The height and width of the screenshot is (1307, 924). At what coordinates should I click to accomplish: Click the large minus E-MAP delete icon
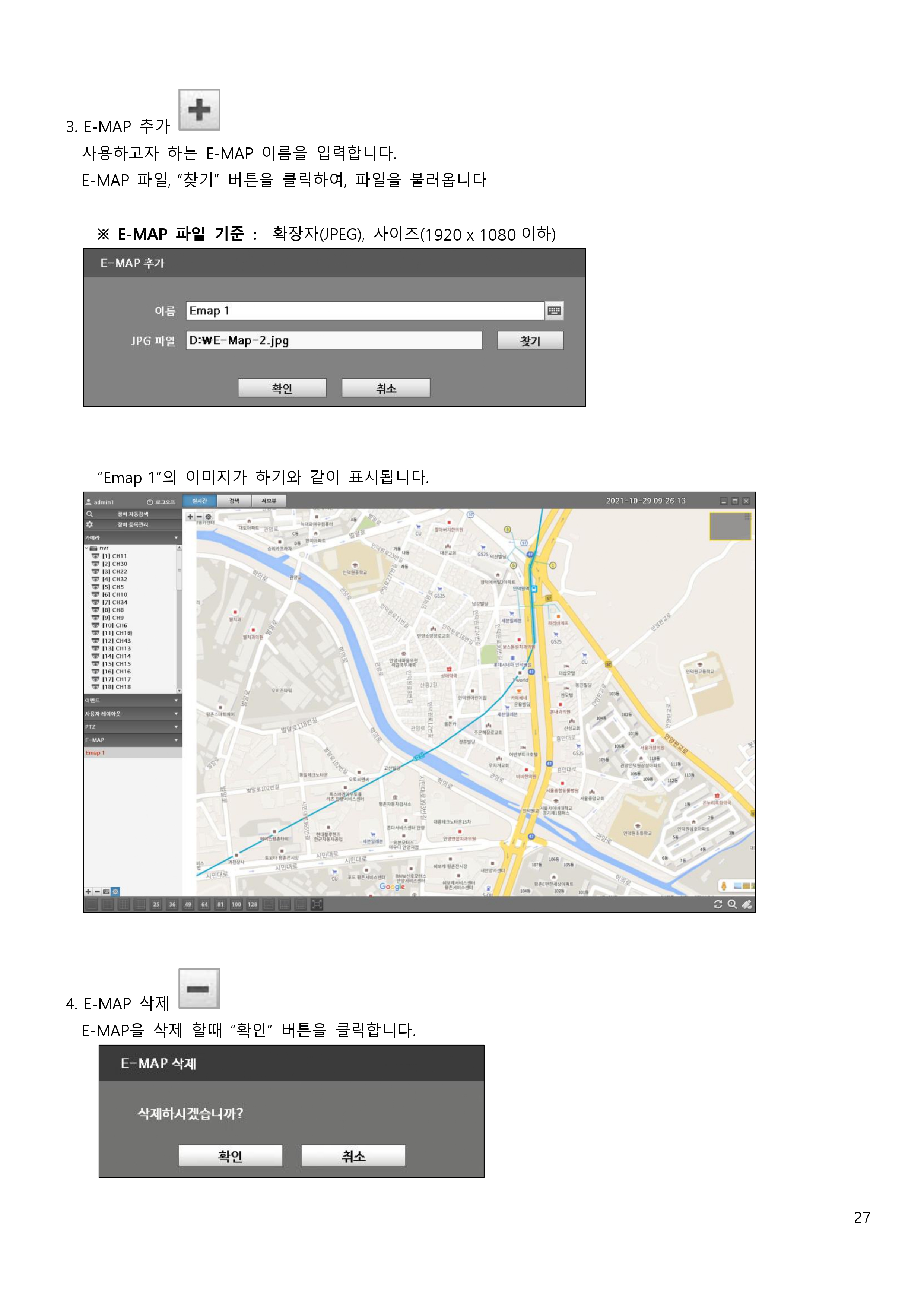pyautogui.click(x=199, y=989)
